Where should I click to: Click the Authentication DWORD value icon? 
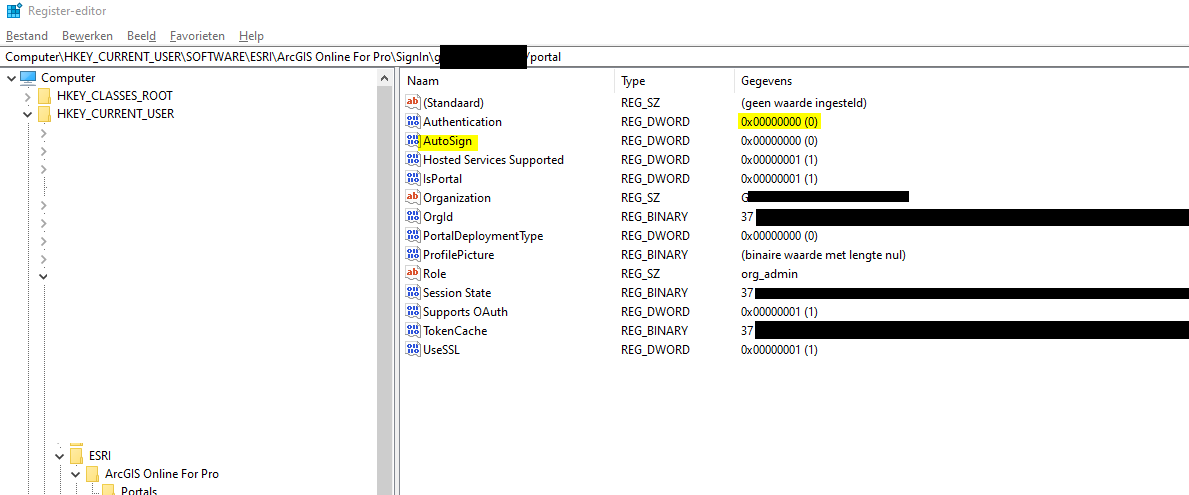[x=413, y=121]
